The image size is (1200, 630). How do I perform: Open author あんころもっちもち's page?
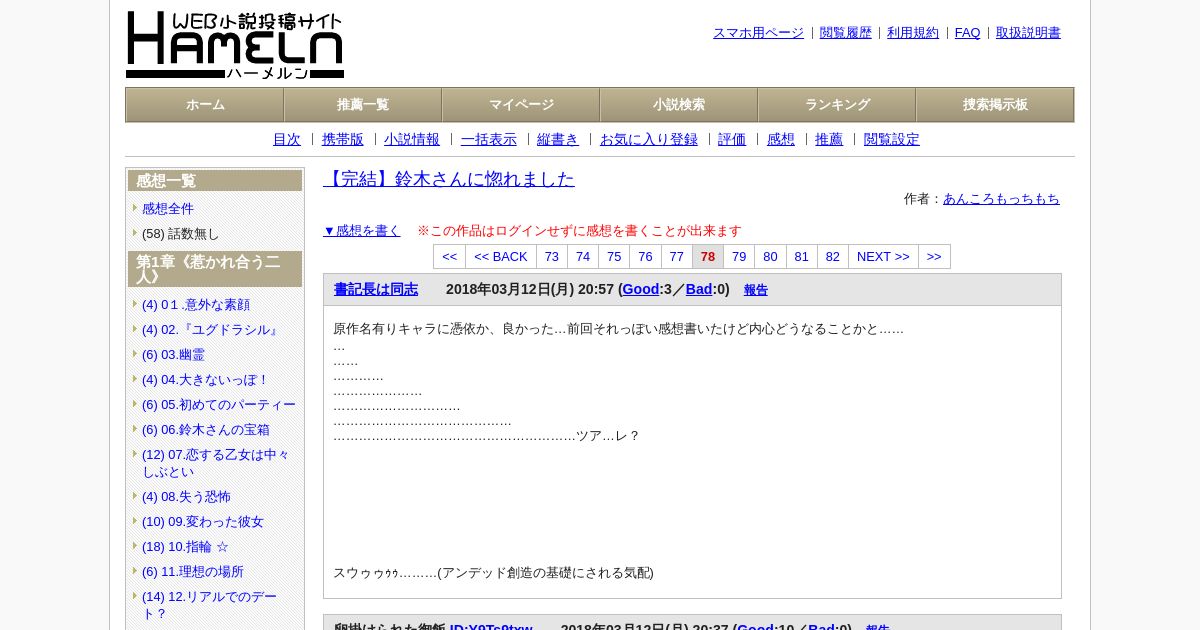point(1001,199)
